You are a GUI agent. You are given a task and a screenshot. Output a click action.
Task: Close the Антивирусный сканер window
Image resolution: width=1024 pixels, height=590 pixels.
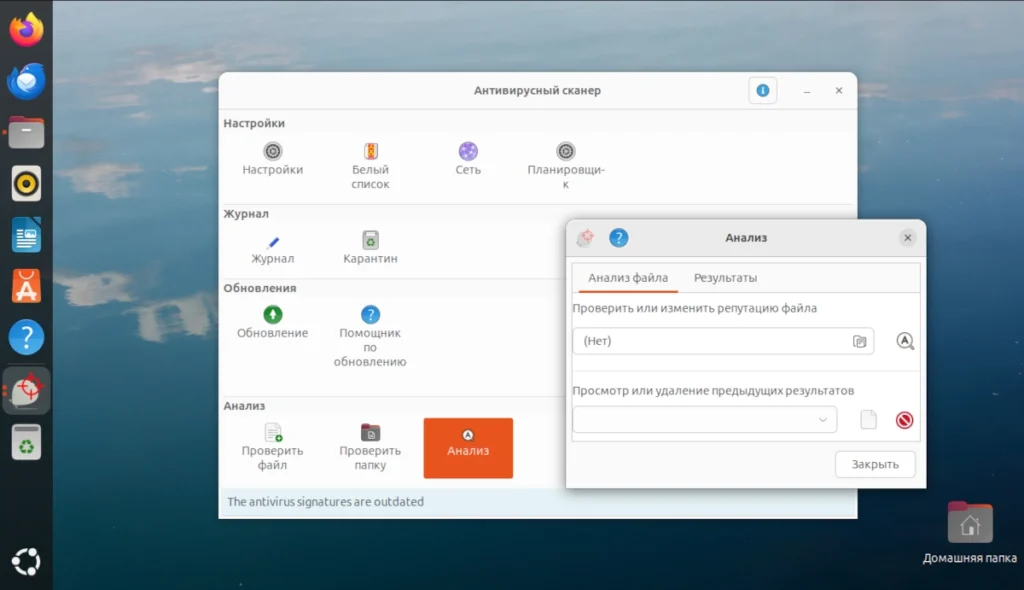(839, 91)
